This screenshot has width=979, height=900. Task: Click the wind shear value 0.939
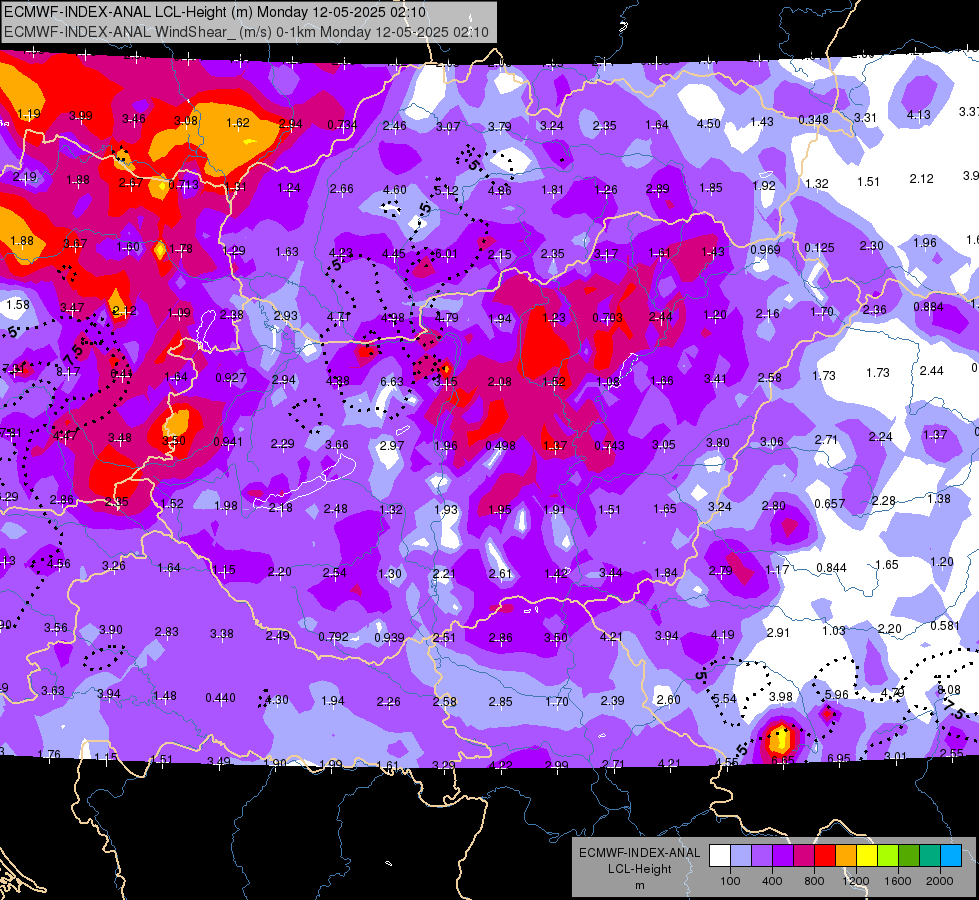pos(389,637)
